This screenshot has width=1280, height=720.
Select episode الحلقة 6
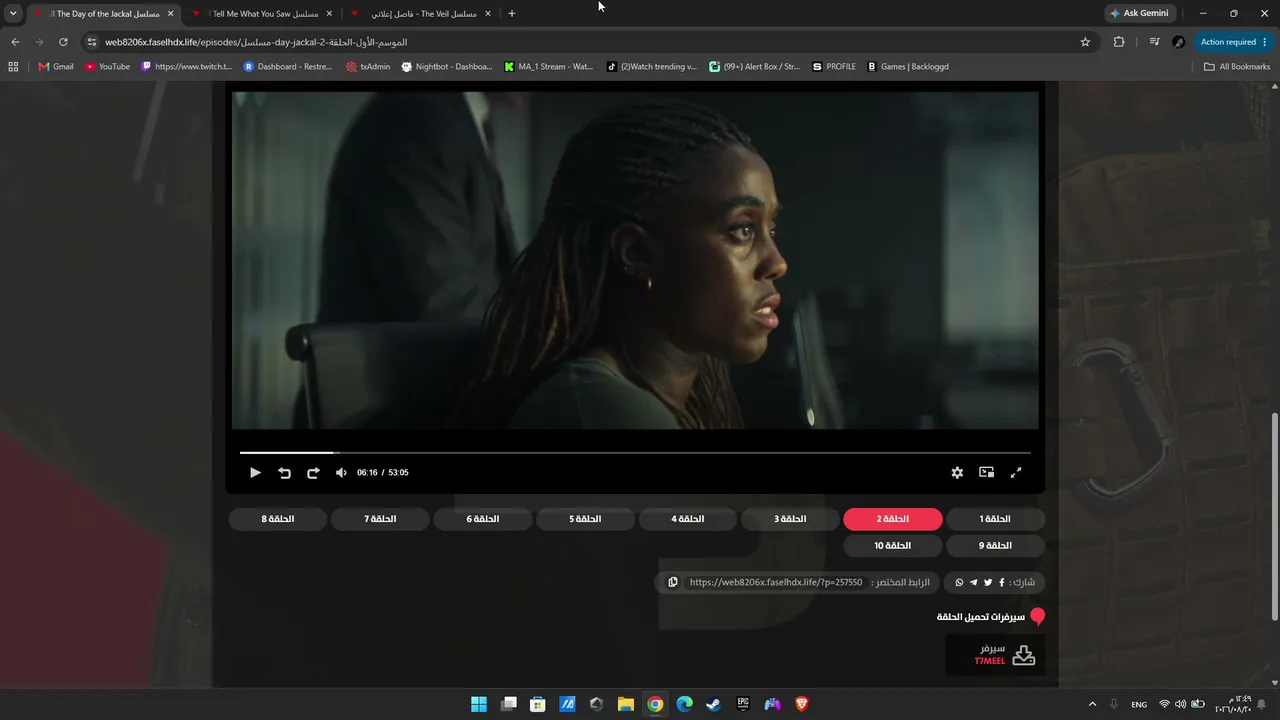[483, 519]
